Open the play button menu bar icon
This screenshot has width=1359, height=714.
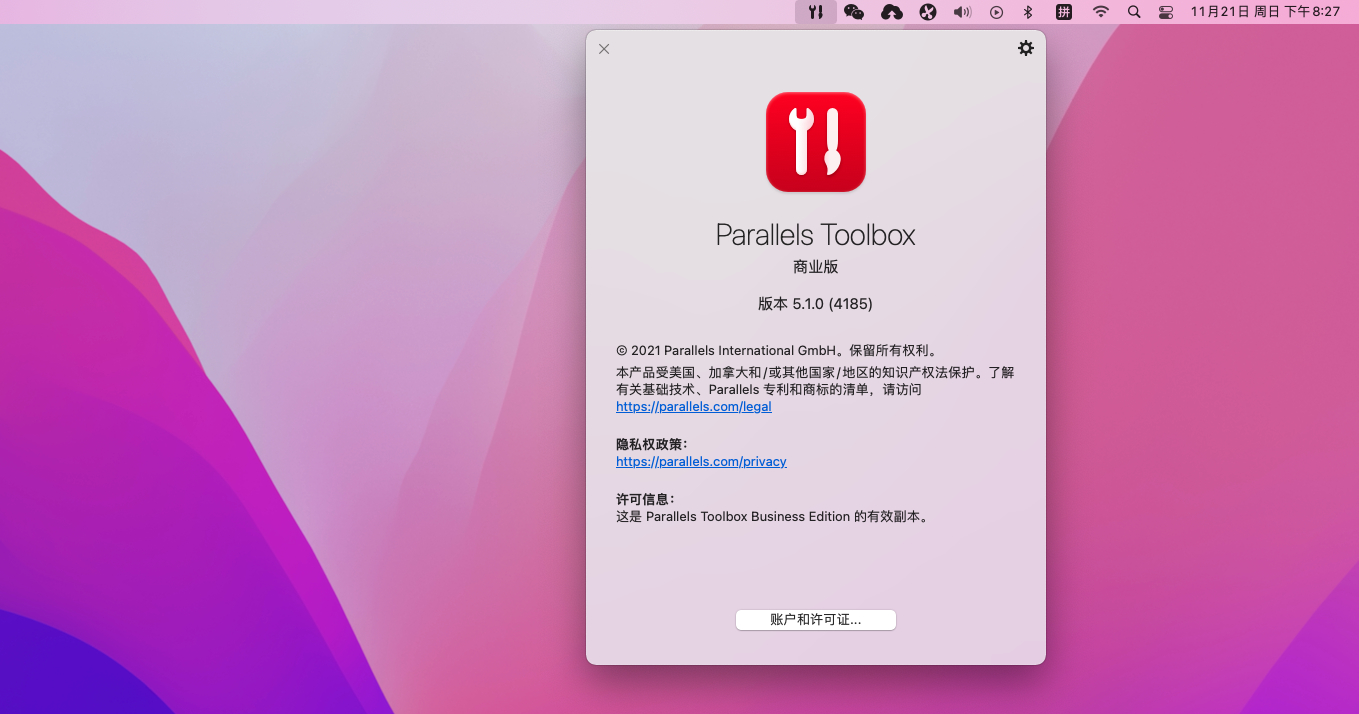click(x=996, y=12)
